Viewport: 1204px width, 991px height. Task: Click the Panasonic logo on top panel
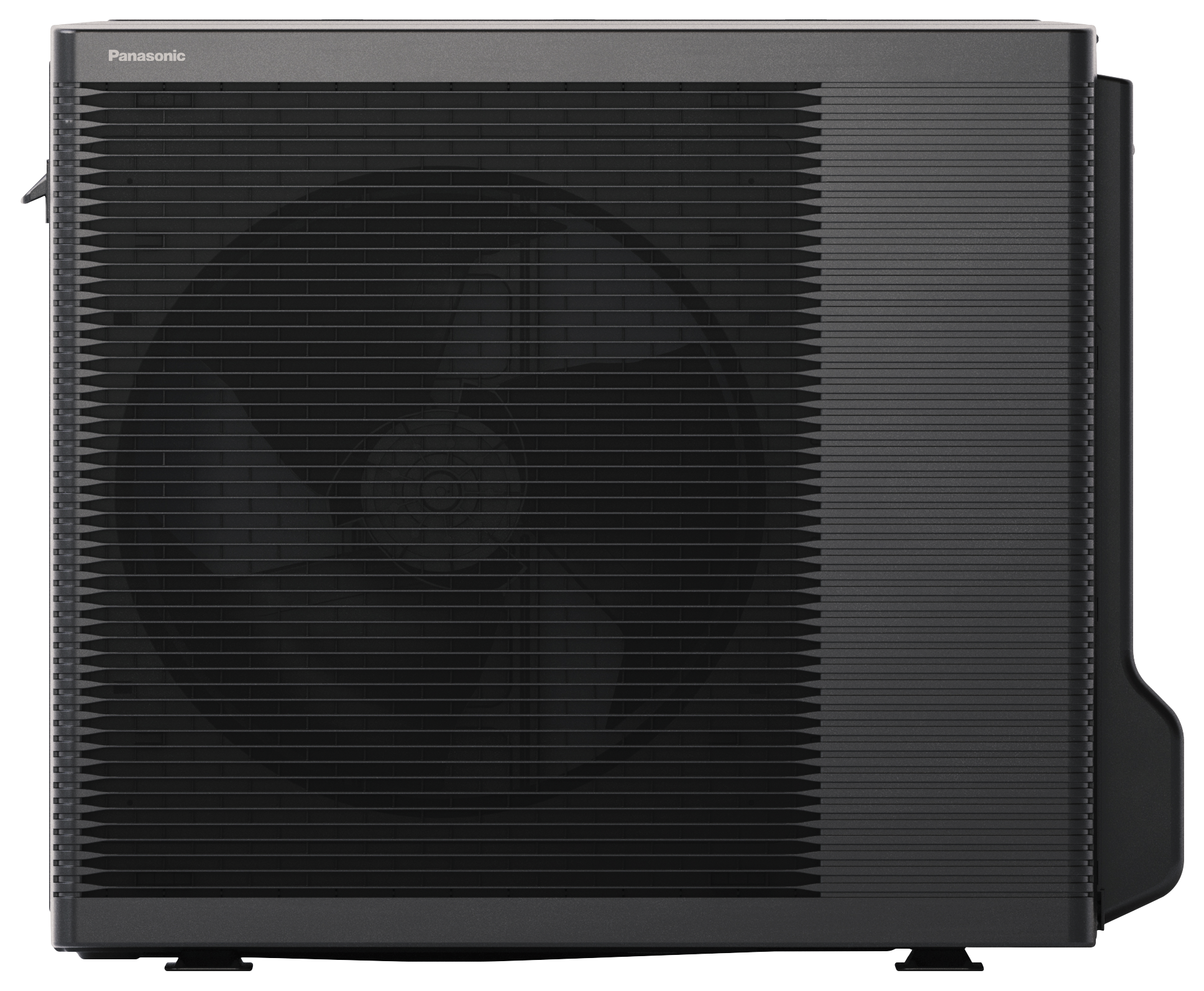click(147, 56)
